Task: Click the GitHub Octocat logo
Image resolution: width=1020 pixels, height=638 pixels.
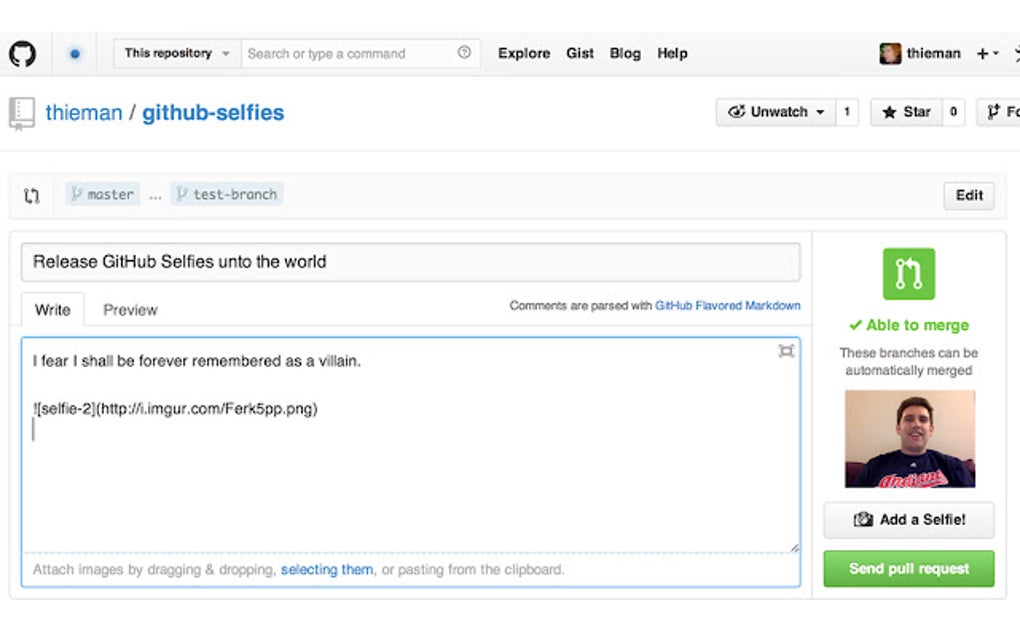Action: (23, 53)
